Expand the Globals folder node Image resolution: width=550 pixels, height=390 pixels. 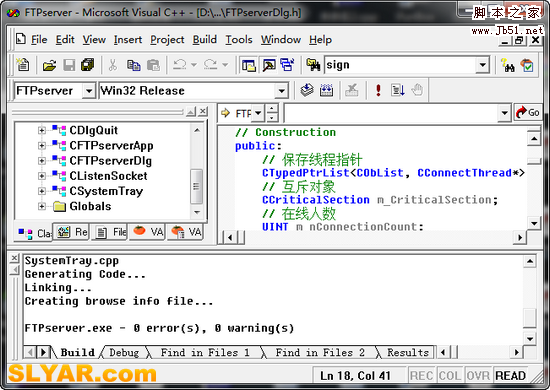pyautogui.click(x=41, y=206)
